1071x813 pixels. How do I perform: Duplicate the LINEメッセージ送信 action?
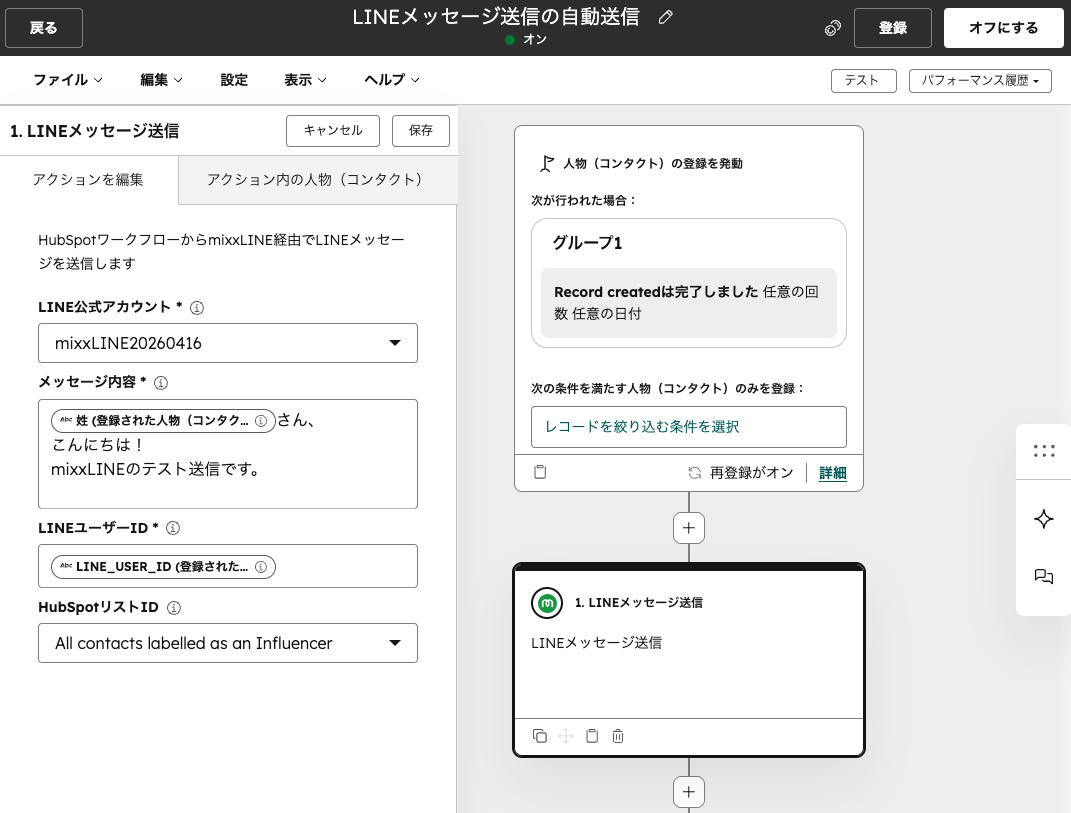coord(540,736)
